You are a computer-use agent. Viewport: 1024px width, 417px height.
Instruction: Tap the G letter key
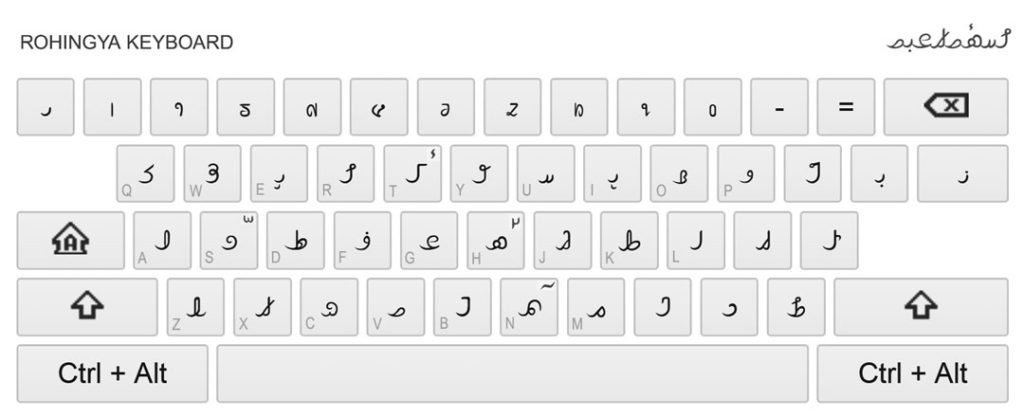[x=429, y=241]
